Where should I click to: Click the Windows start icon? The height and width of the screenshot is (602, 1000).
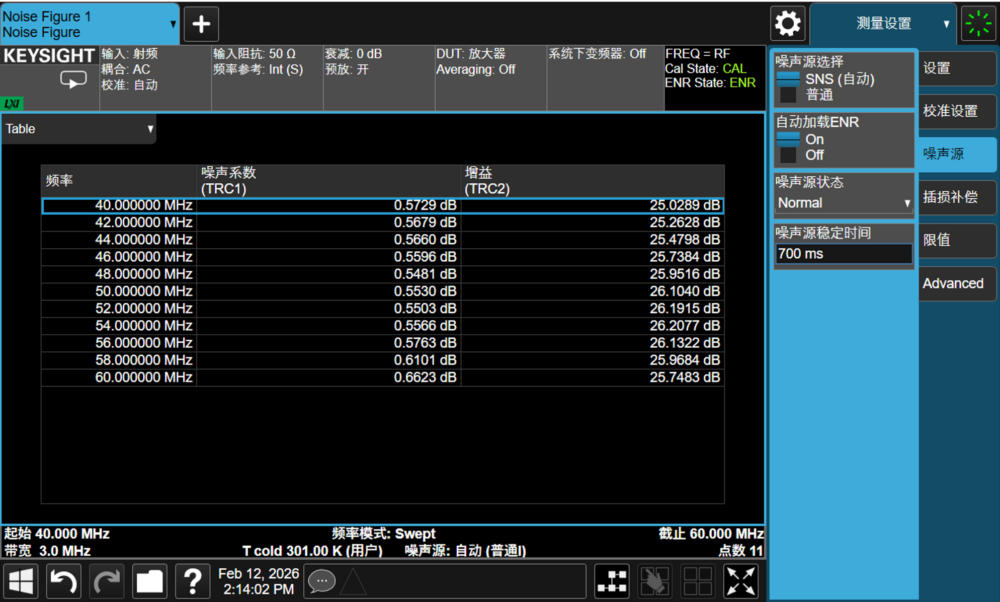click(22, 581)
